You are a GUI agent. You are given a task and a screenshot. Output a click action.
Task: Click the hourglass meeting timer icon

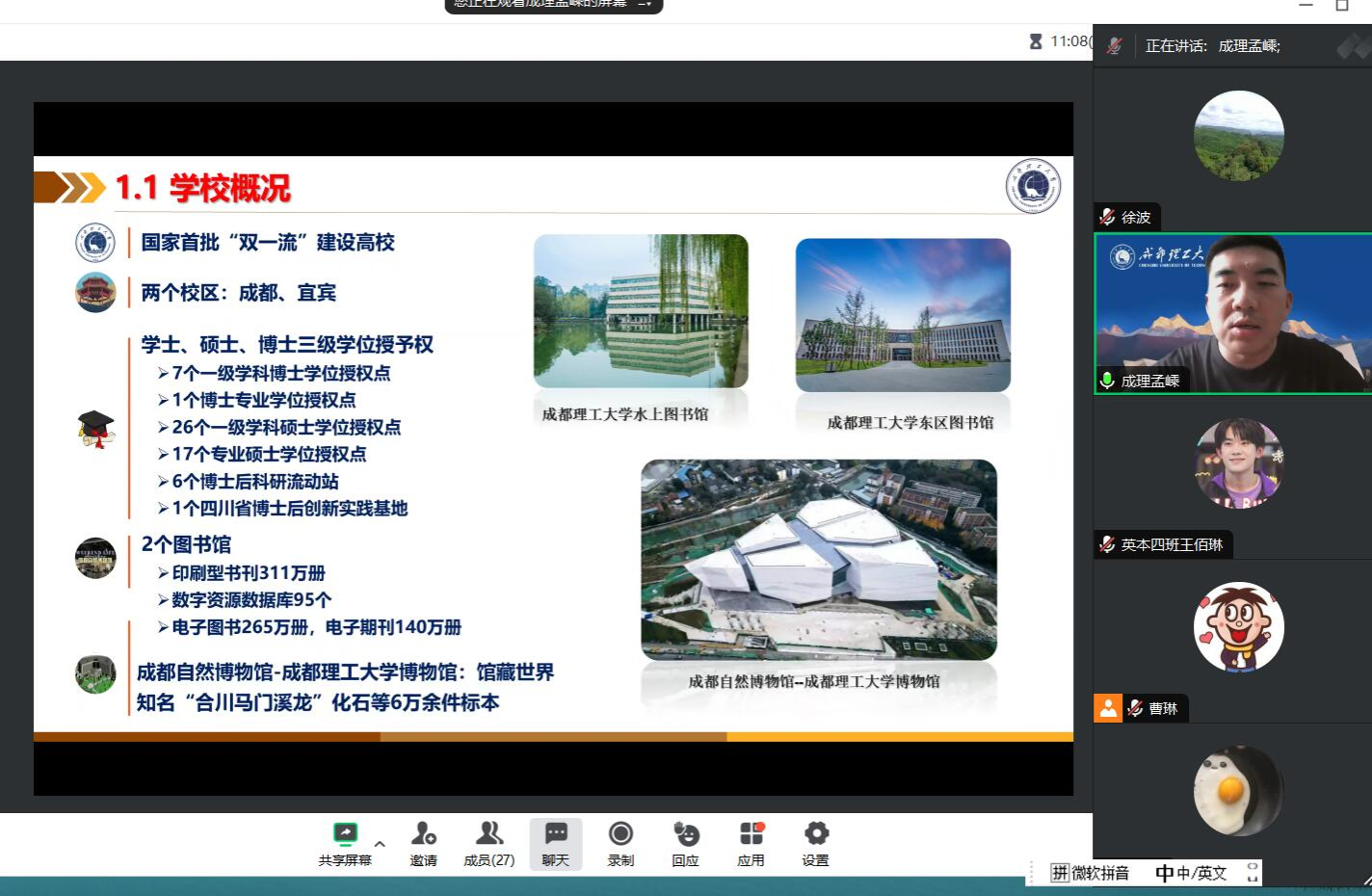[x=1036, y=41]
